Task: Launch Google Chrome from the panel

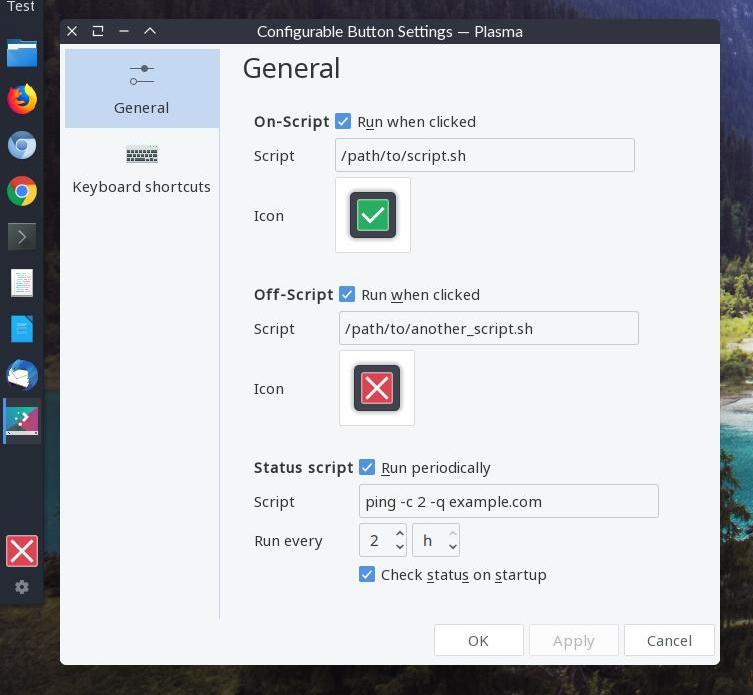Action: (22, 191)
